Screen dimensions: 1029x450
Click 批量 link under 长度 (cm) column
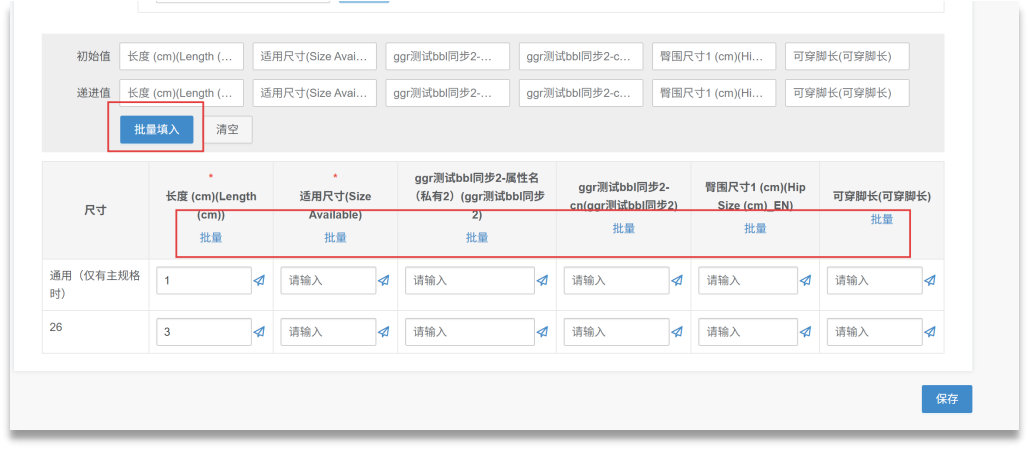(x=211, y=238)
